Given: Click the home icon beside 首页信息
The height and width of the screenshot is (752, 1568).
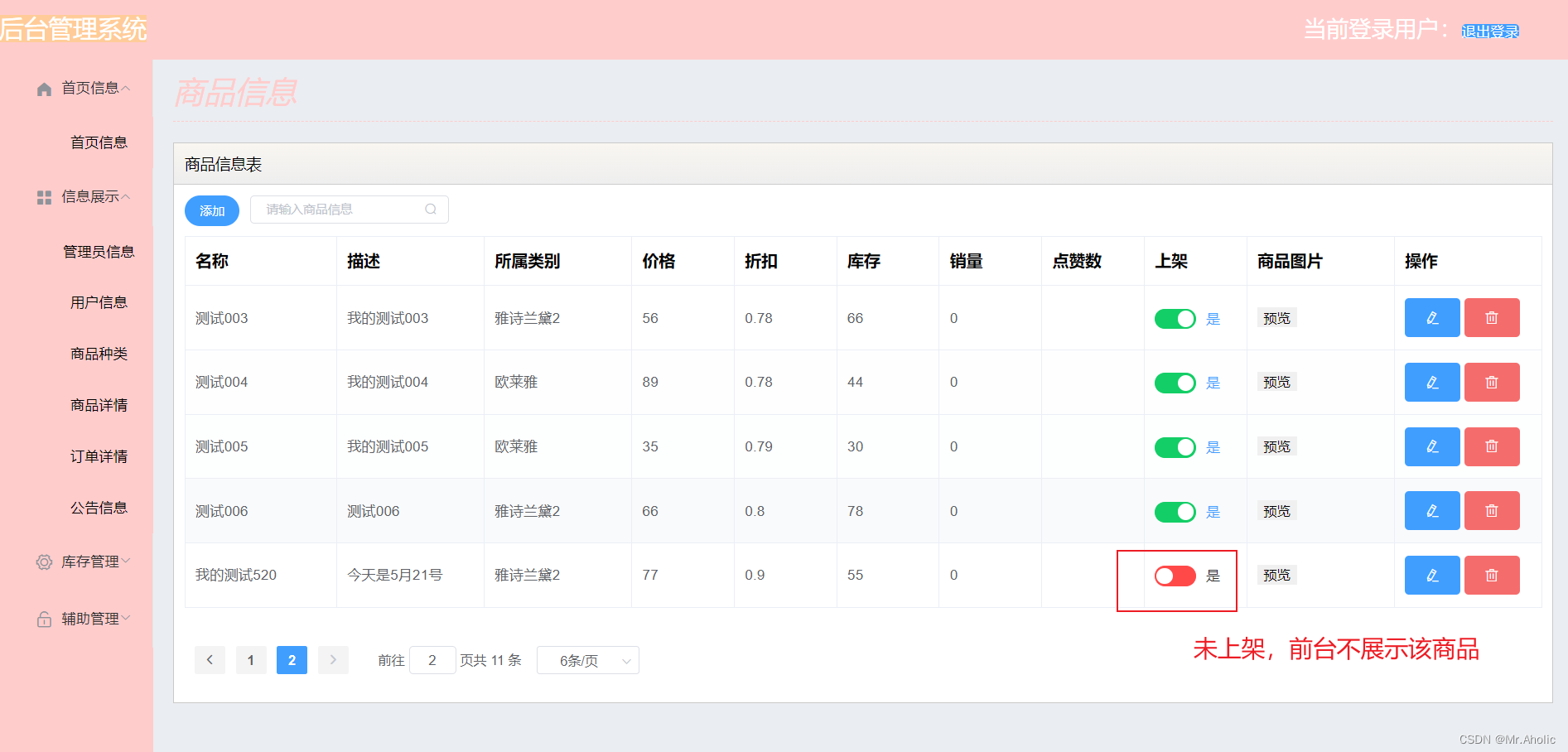Looking at the screenshot, I should click(x=43, y=88).
